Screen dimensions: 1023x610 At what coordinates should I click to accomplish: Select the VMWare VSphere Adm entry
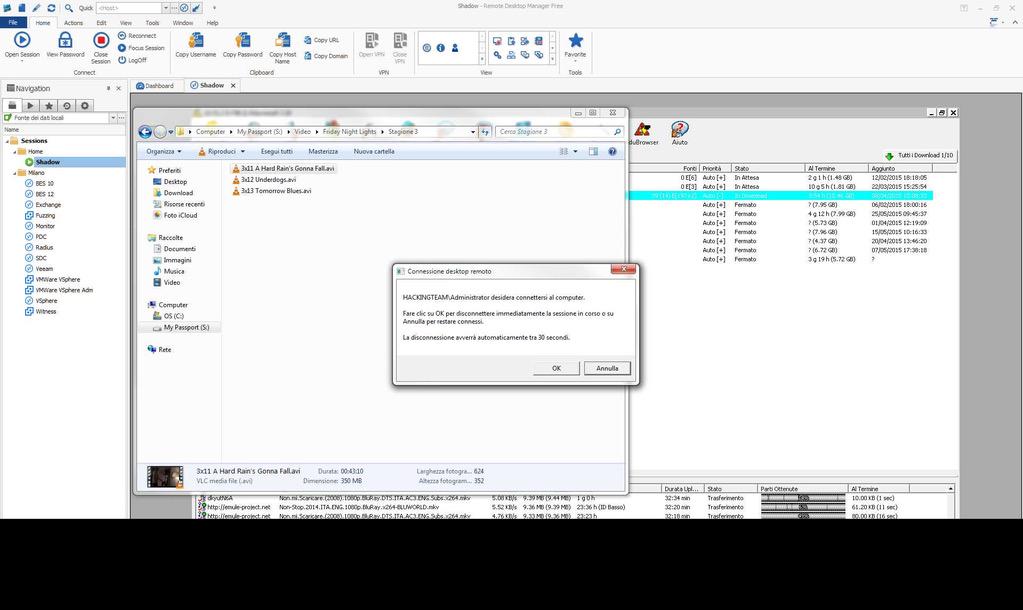pyautogui.click(x=64, y=290)
